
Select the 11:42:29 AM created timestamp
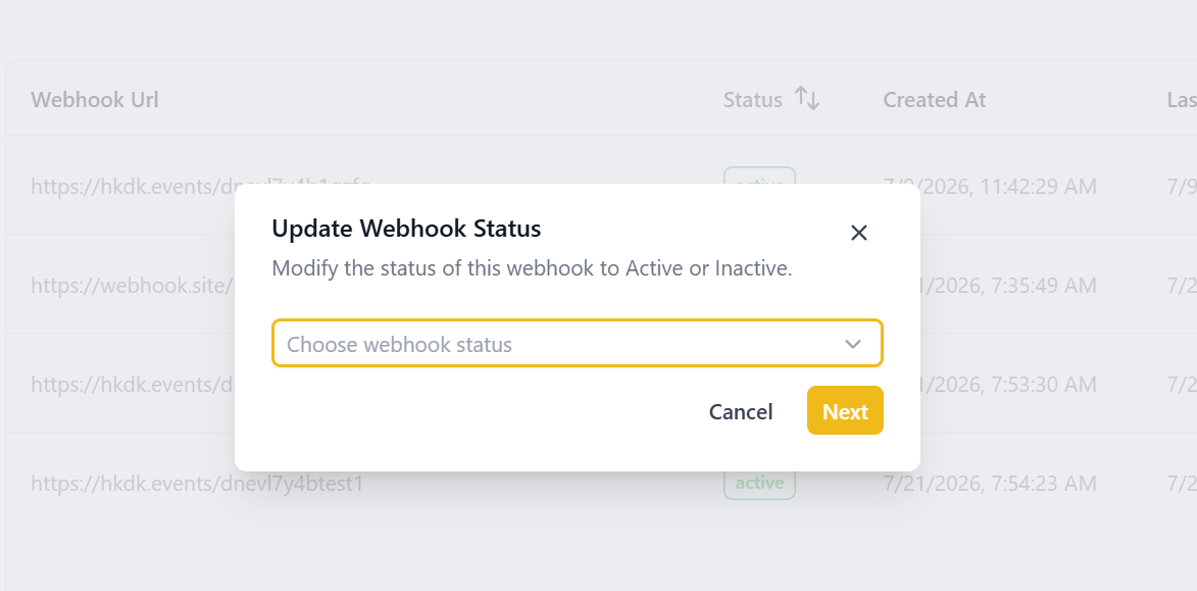click(989, 186)
